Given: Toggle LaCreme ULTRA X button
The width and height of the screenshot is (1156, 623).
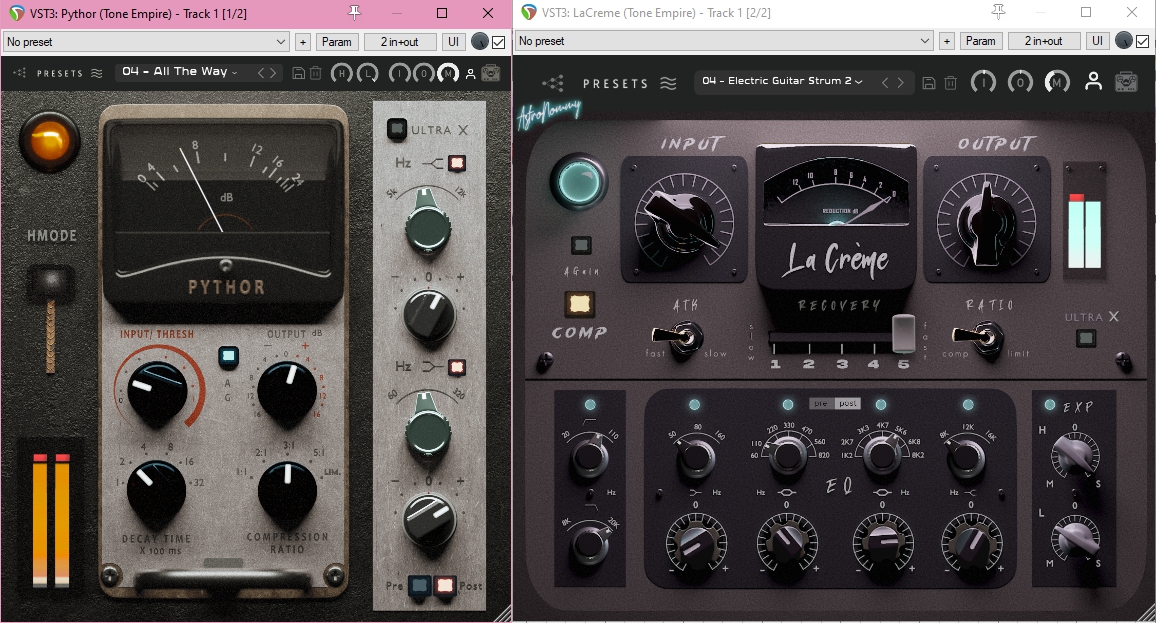Looking at the screenshot, I should tap(1086, 338).
